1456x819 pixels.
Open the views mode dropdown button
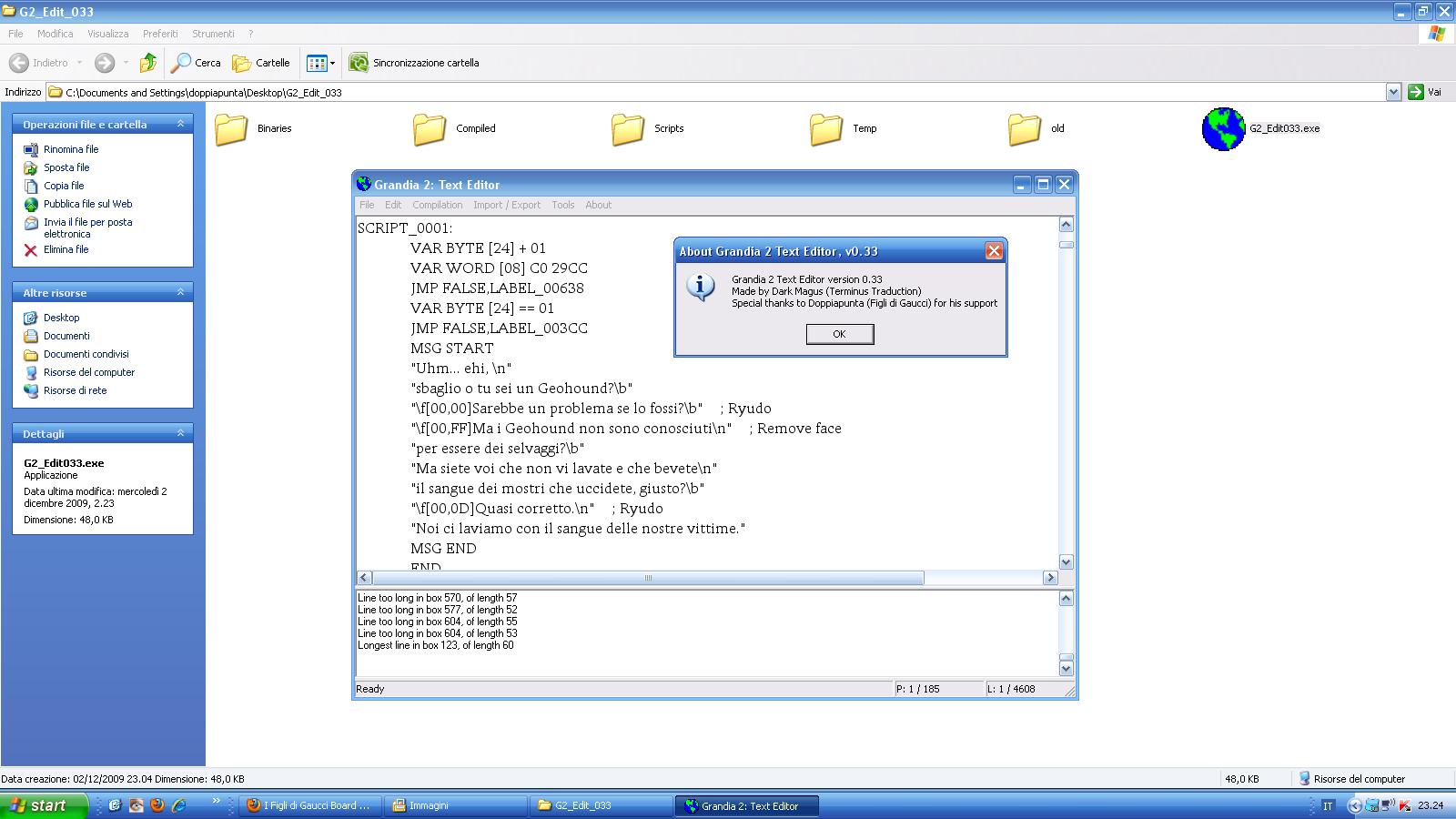(321, 63)
